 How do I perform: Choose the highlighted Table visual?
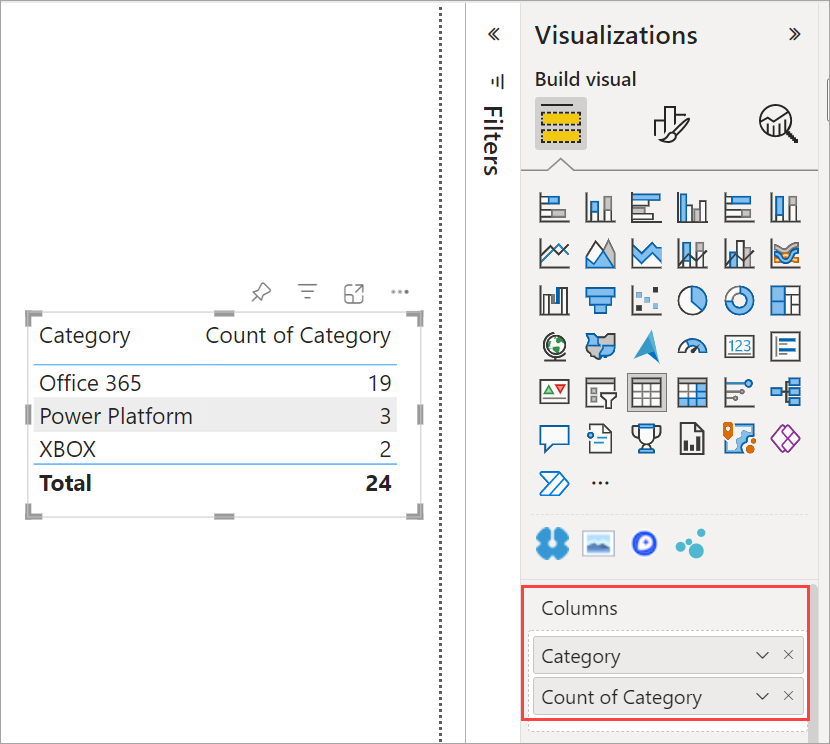coord(646,393)
